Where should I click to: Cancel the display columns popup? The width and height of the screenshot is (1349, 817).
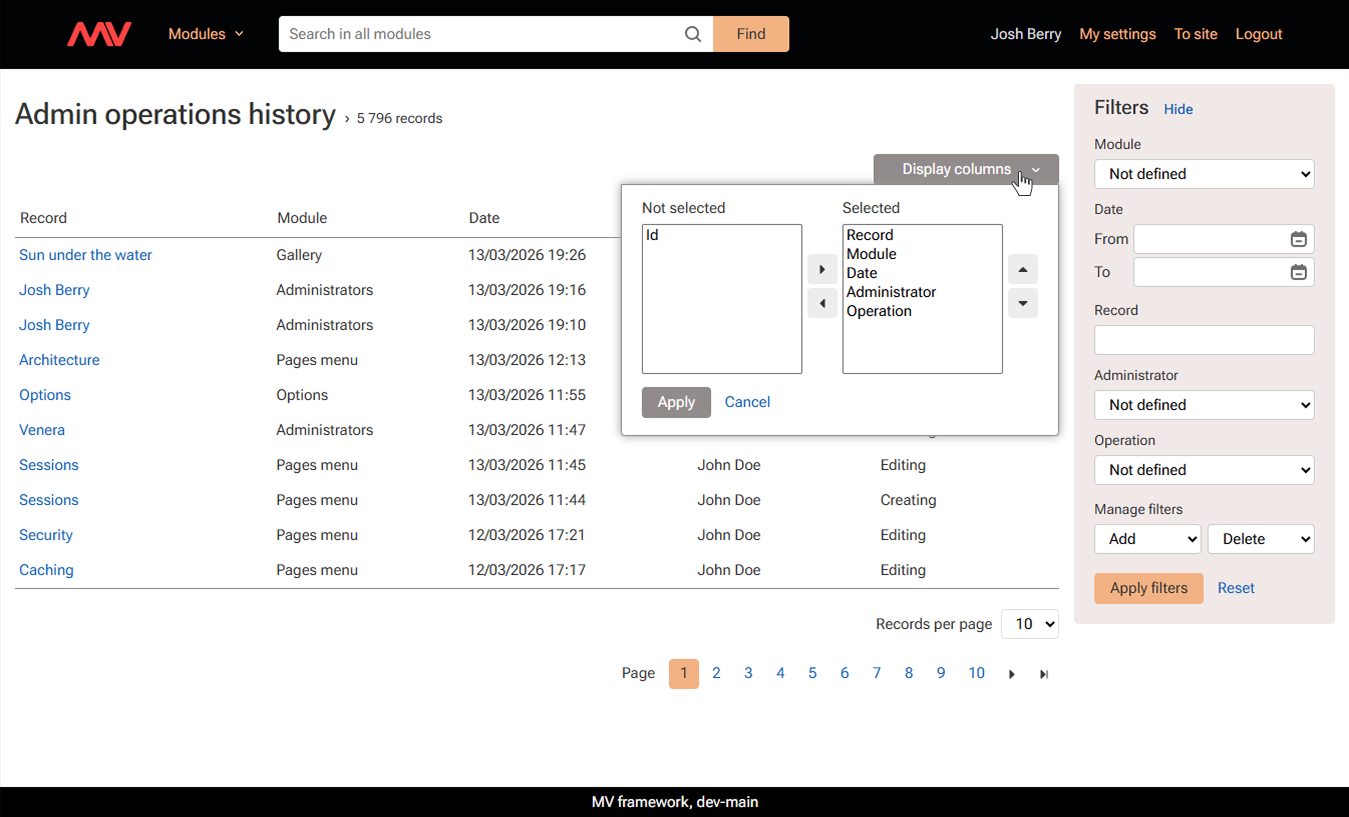pyautogui.click(x=747, y=402)
